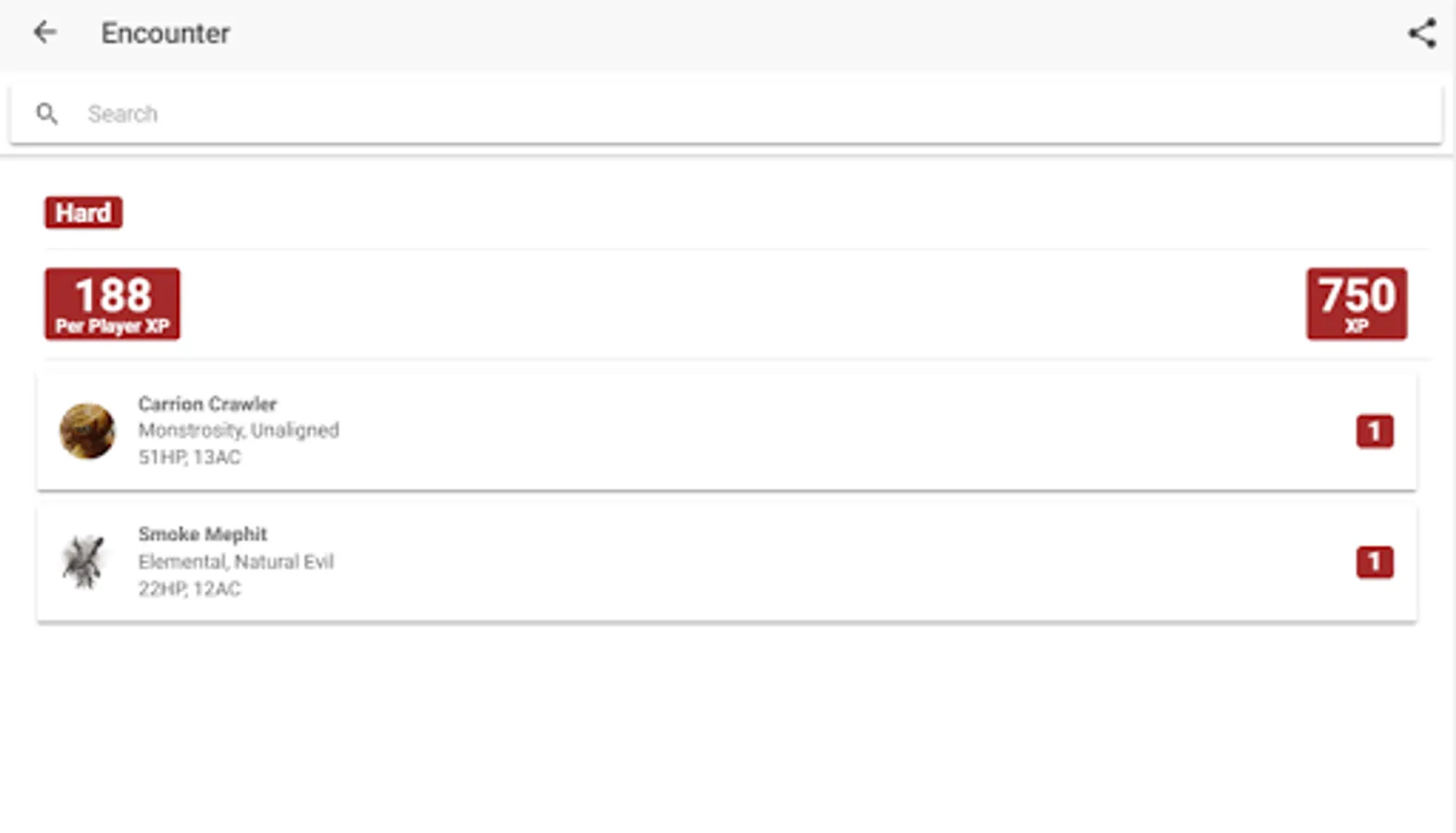This screenshot has height=833, width=1456.
Task: Click the 188 Per Player XP badge
Action: point(112,304)
